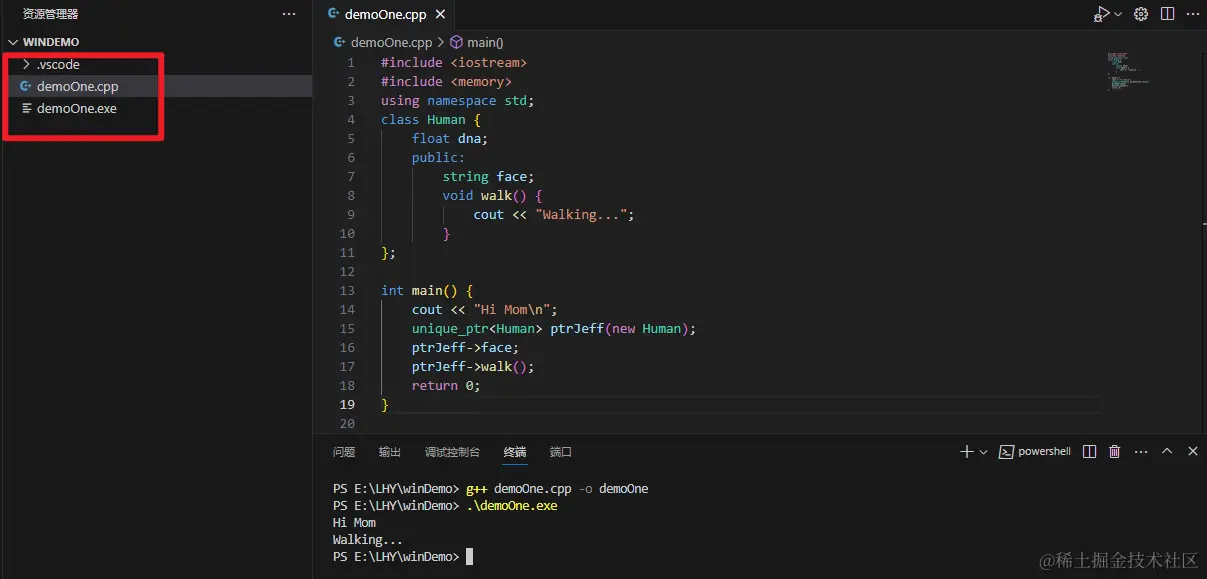Select the demoOne.cpp editor tab

(385, 15)
